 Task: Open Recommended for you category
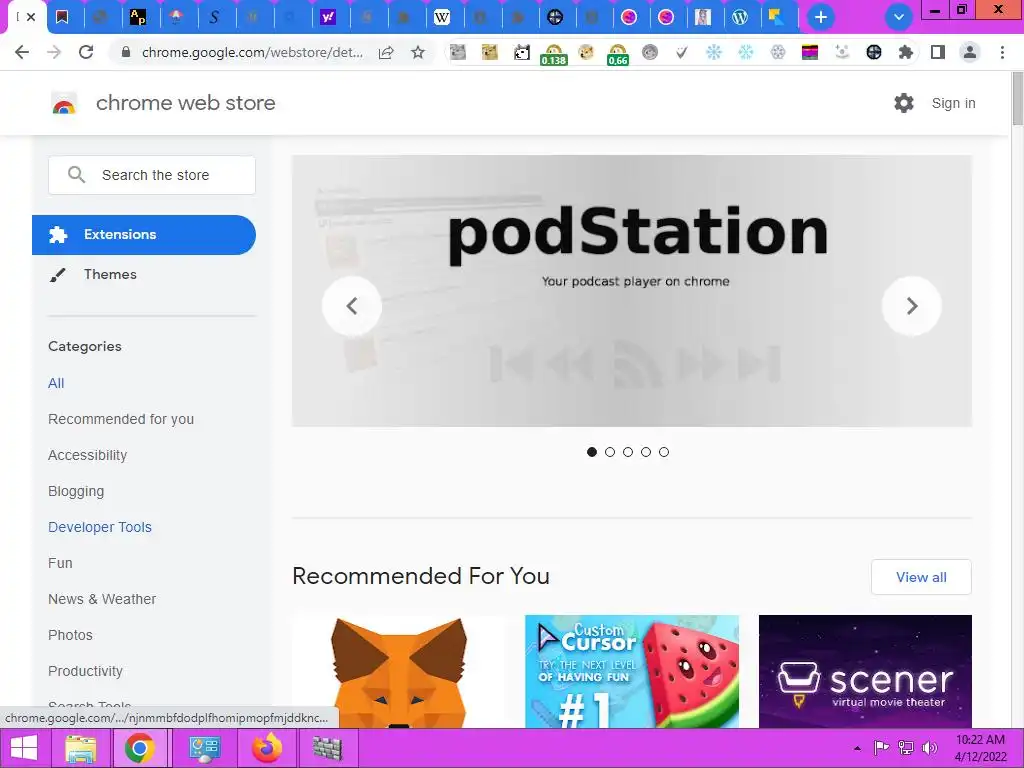121,419
